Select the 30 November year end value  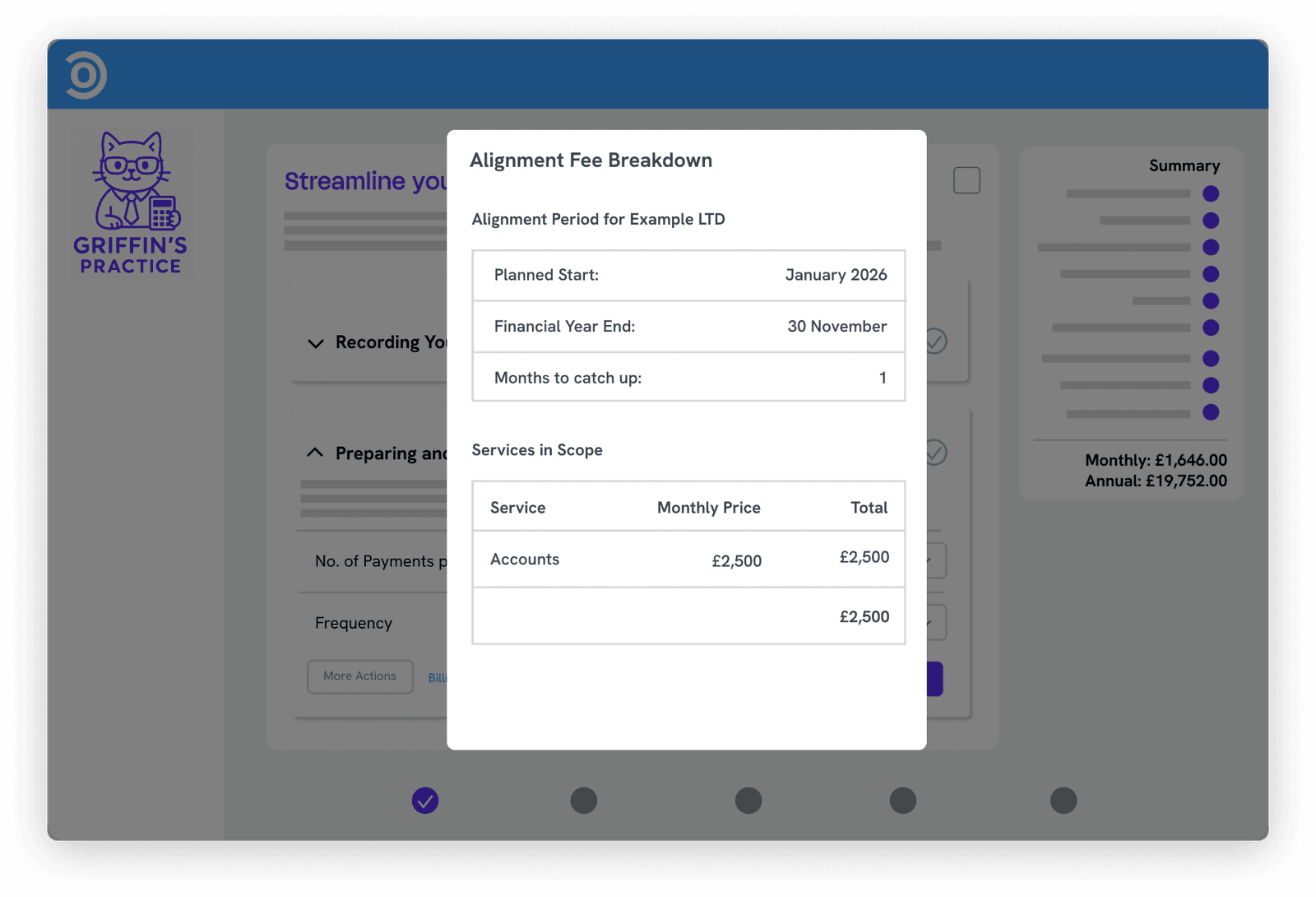[x=836, y=327]
